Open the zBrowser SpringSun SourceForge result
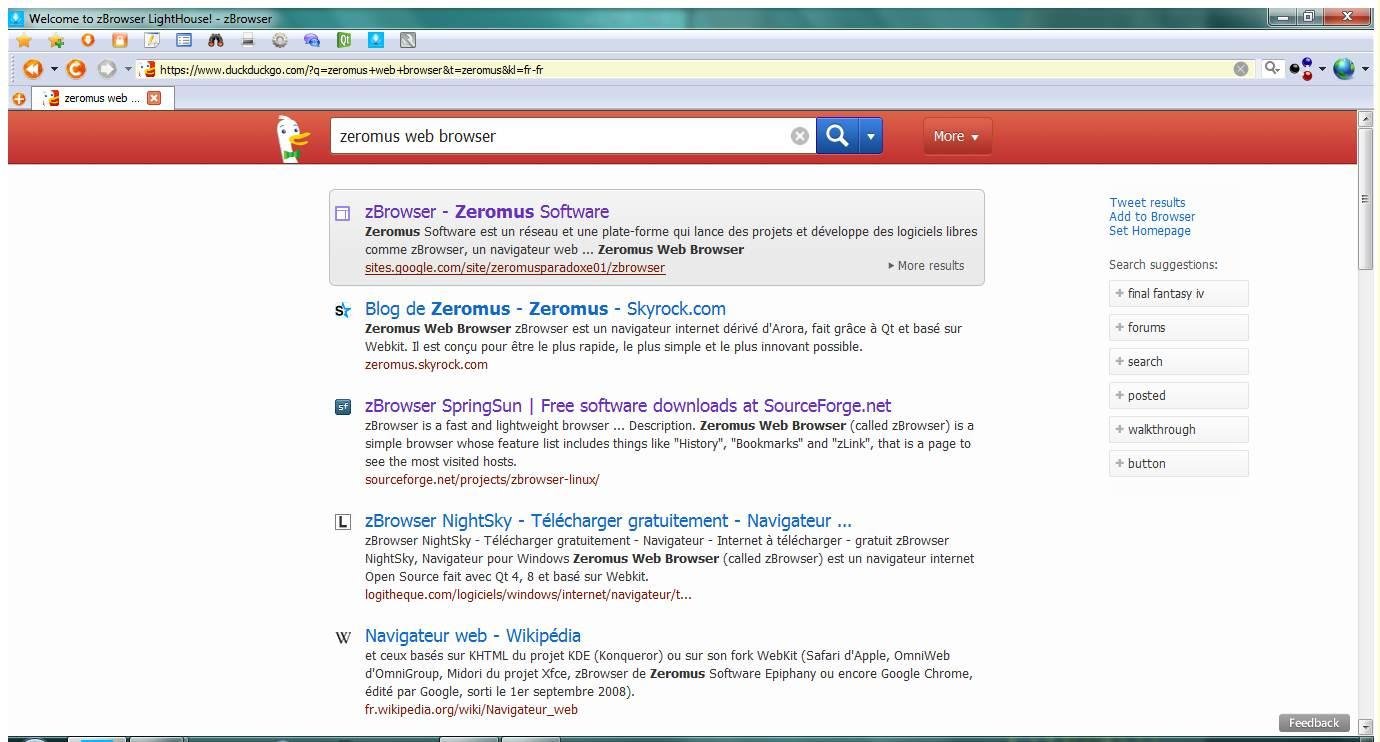 click(627, 406)
